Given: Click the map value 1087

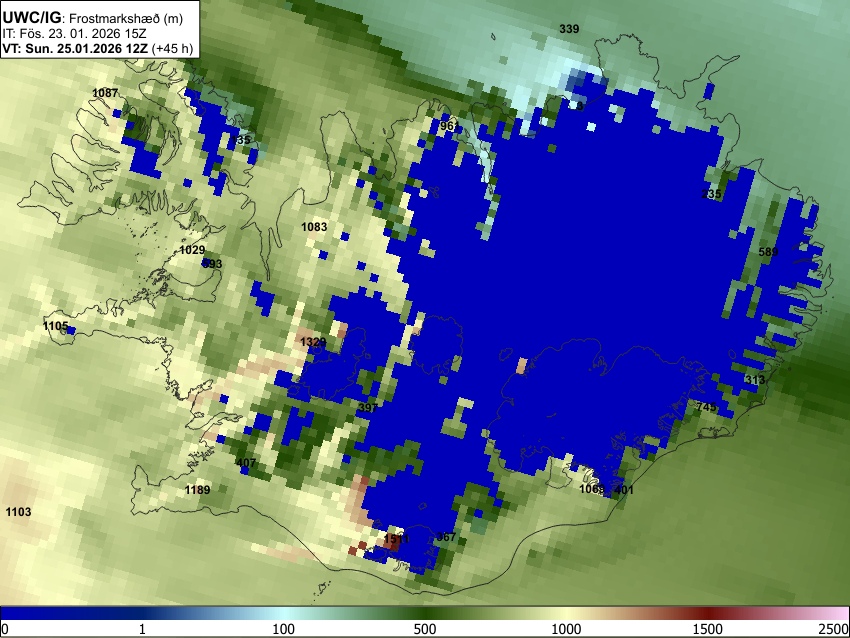Looking at the screenshot, I should (105, 93).
